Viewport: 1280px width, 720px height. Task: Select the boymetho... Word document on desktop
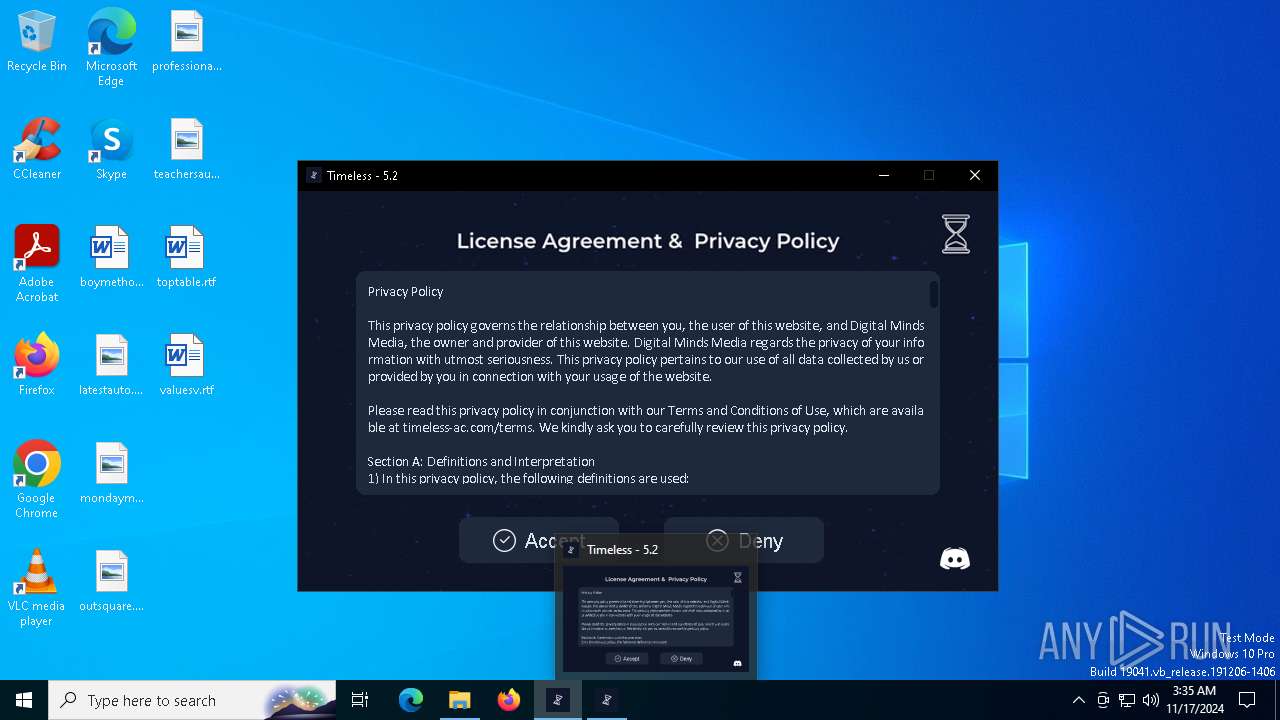[111, 258]
